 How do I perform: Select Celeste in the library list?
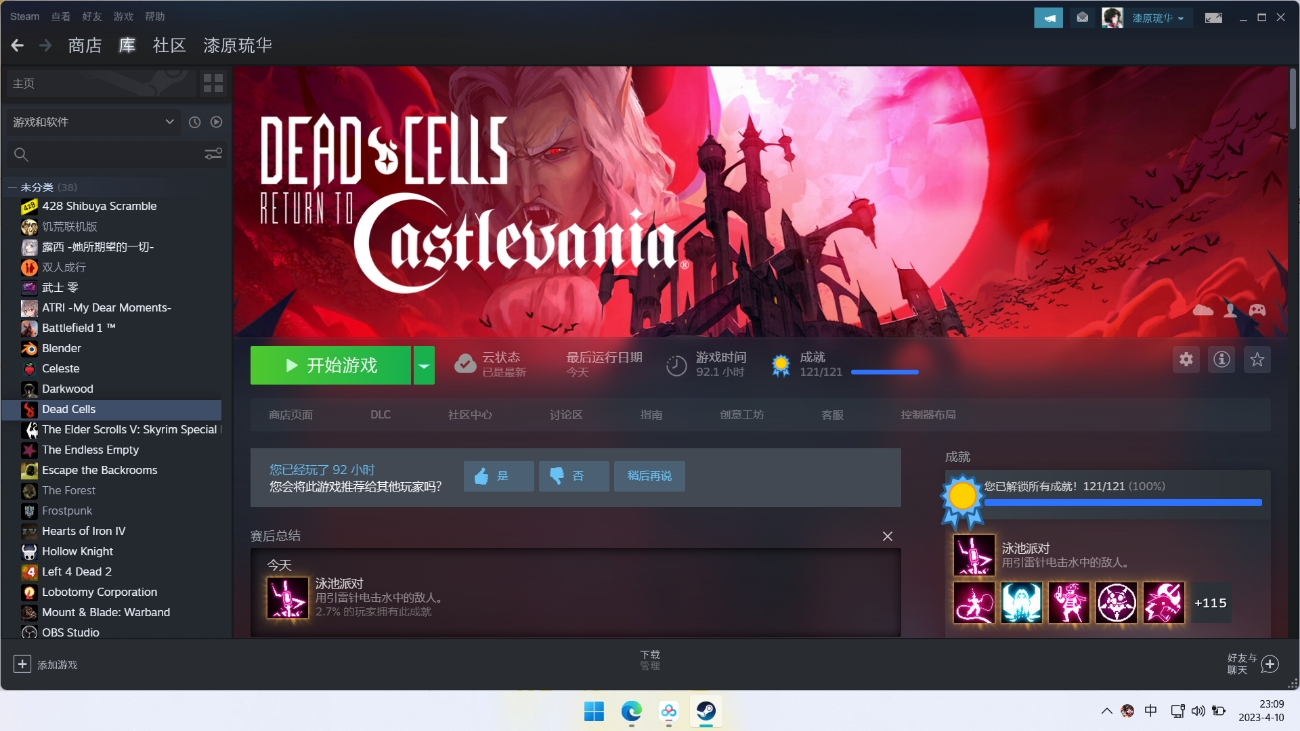61,368
